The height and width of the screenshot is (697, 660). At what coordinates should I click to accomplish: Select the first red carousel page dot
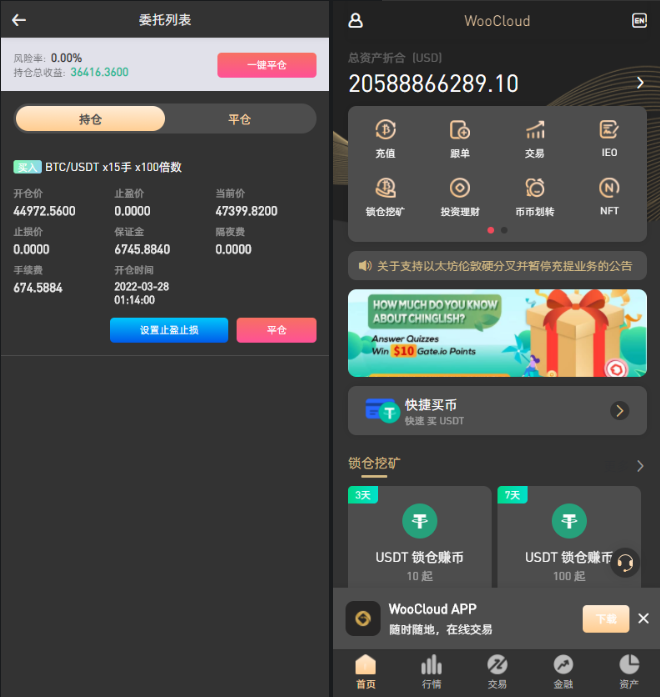click(491, 230)
